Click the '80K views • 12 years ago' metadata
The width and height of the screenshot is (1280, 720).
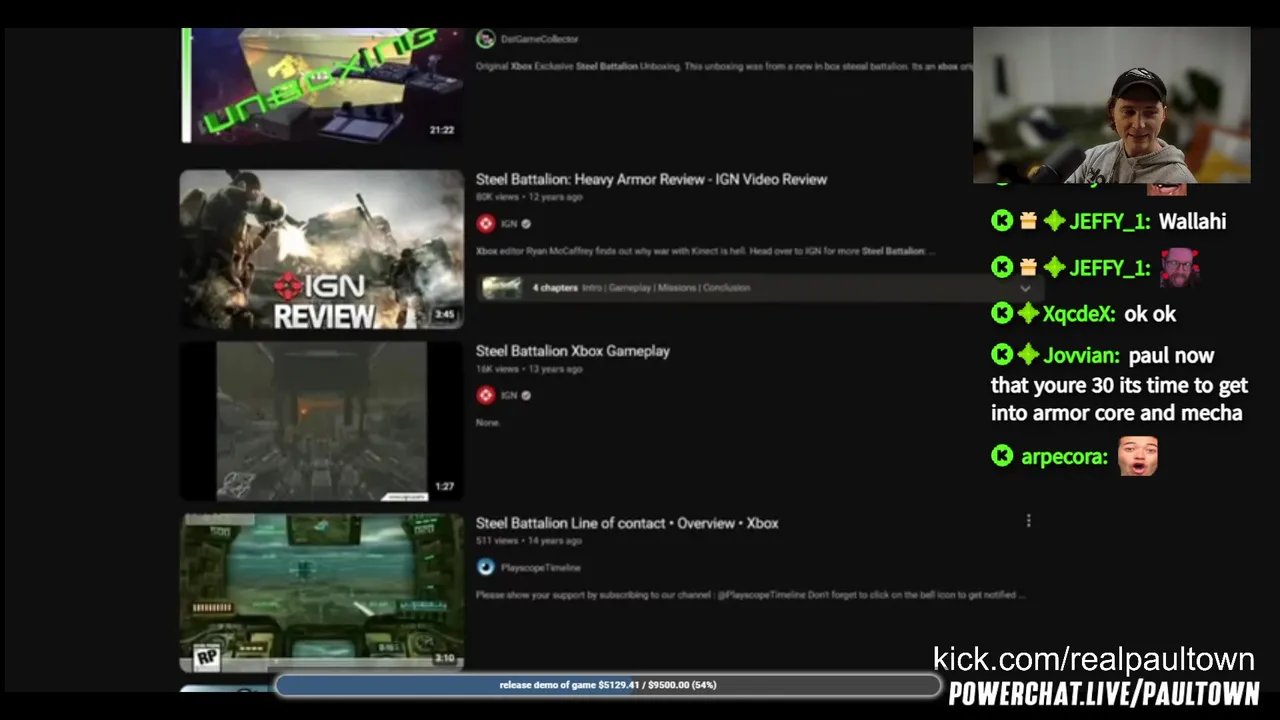[529, 197]
